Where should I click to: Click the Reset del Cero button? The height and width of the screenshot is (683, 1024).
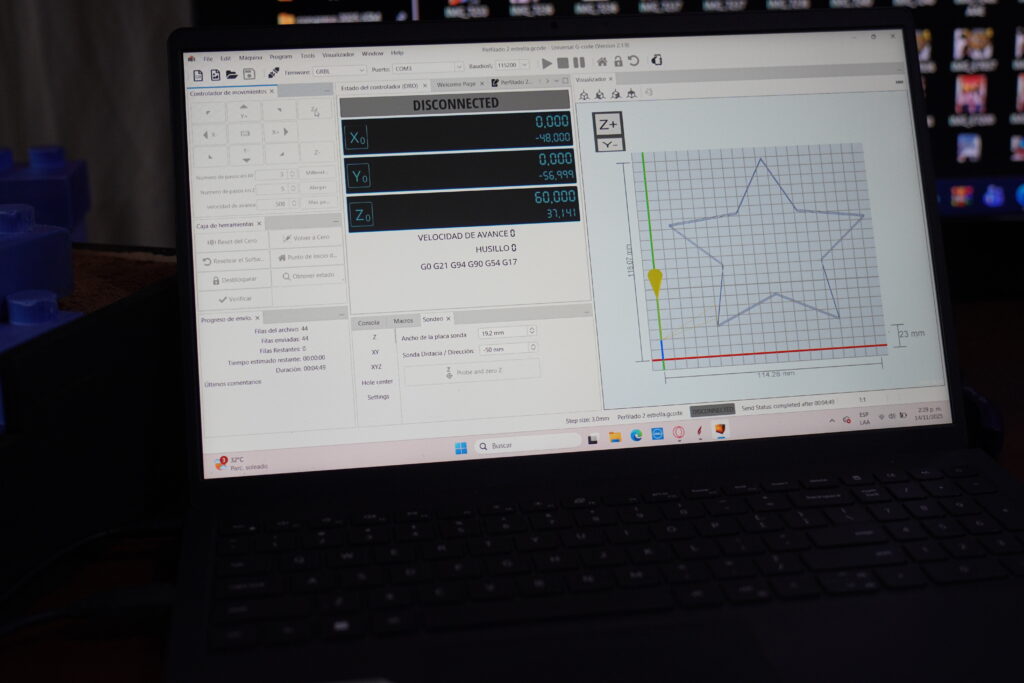[x=233, y=242]
